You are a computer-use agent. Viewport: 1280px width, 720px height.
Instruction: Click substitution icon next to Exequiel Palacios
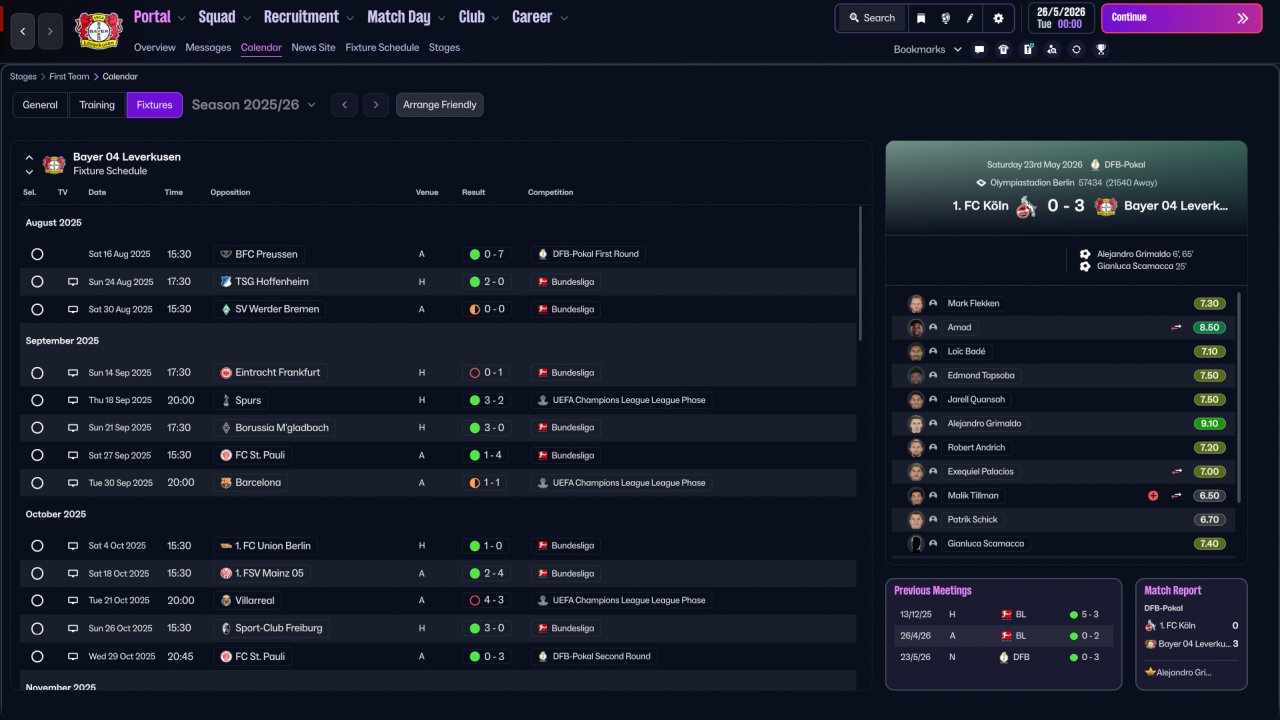pyautogui.click(x=1177, y=471)
